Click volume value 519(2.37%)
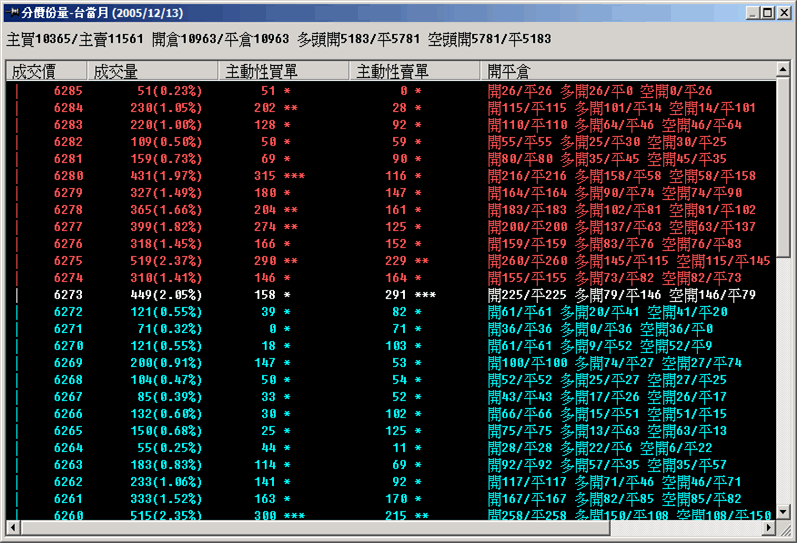797x543 pixels. [166, 261]
